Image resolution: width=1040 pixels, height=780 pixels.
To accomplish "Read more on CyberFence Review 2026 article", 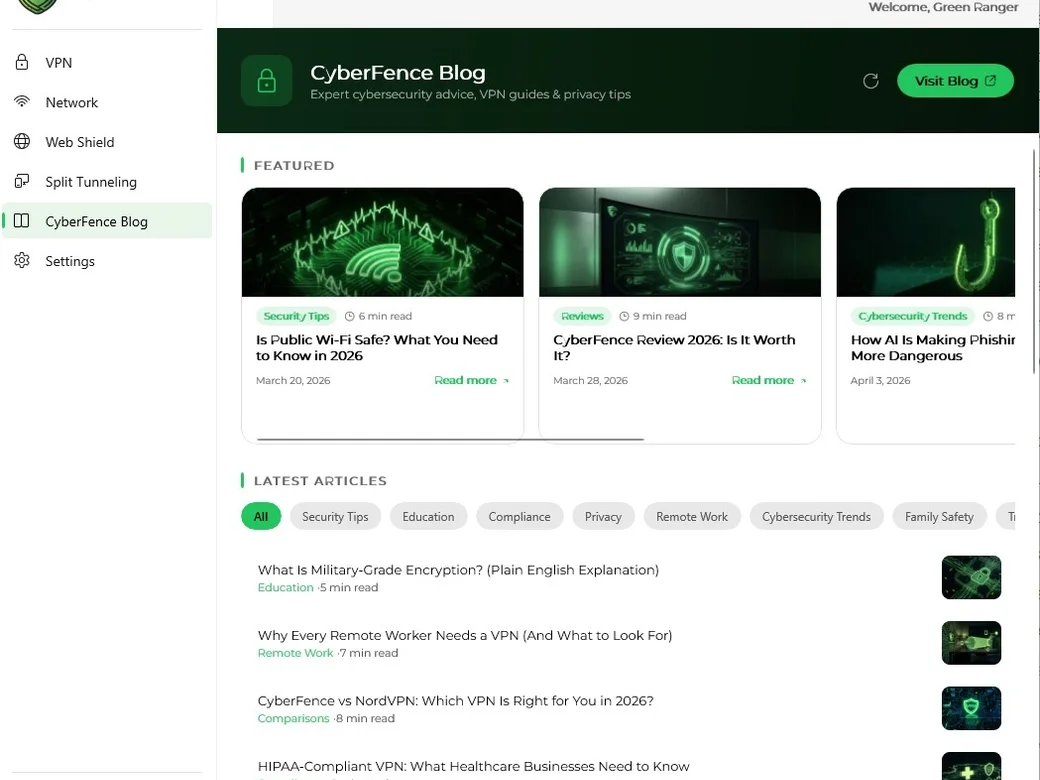I will [x=769, y=380].
